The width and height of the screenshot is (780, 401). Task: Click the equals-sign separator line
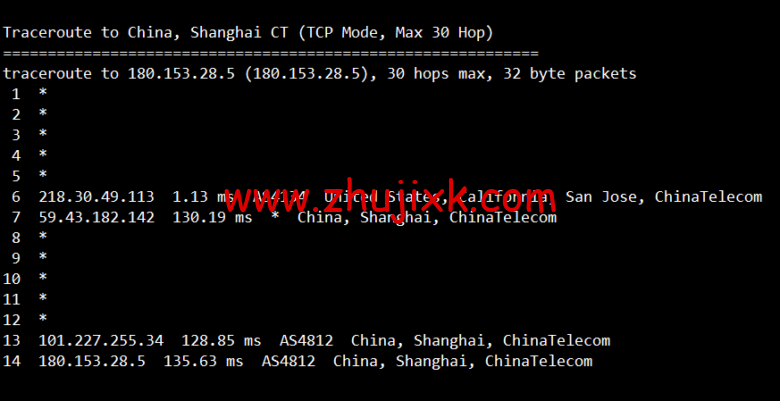(x=271, y=53)
